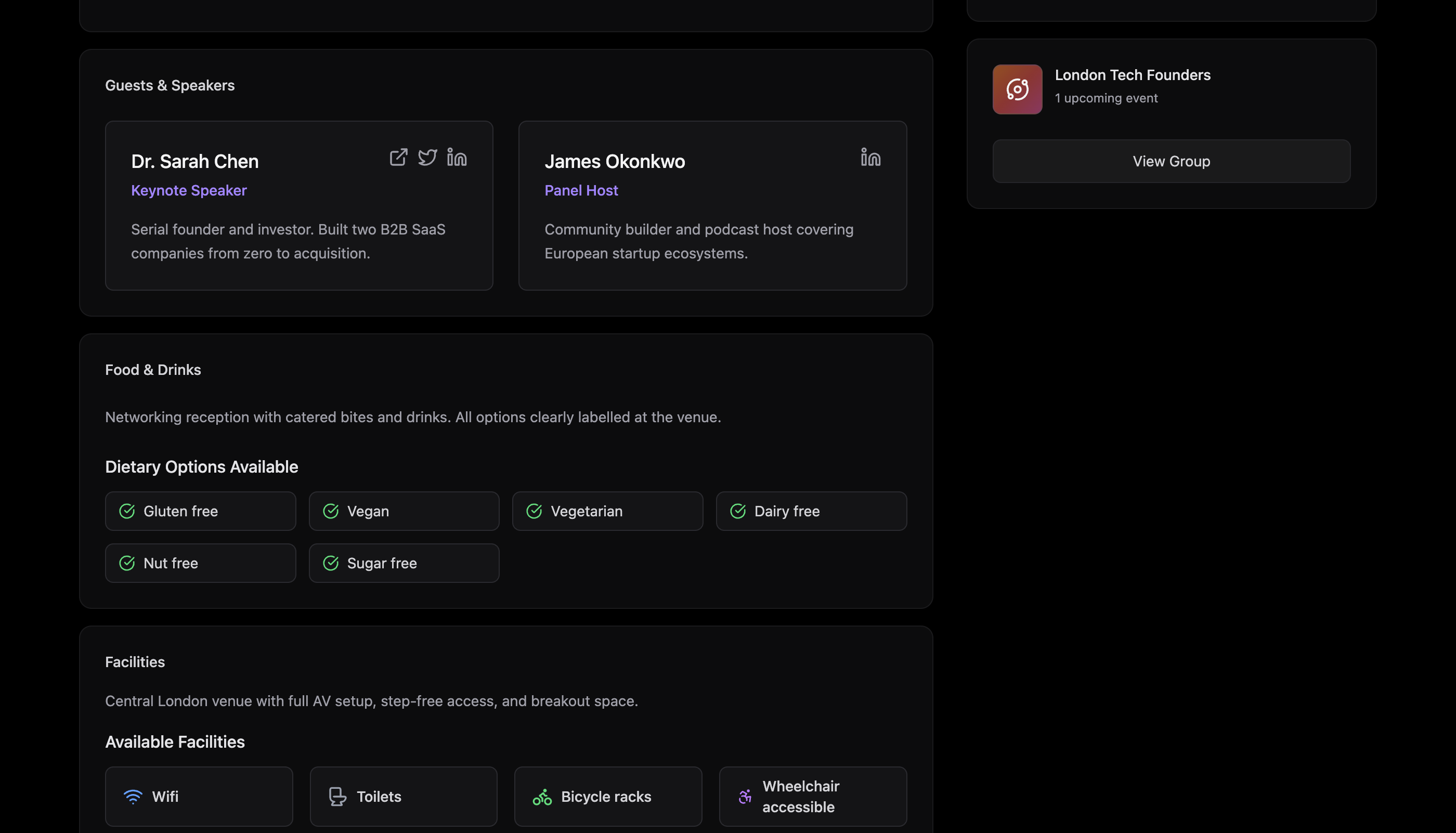Click the Sugar free check icon

pos(331,563)
